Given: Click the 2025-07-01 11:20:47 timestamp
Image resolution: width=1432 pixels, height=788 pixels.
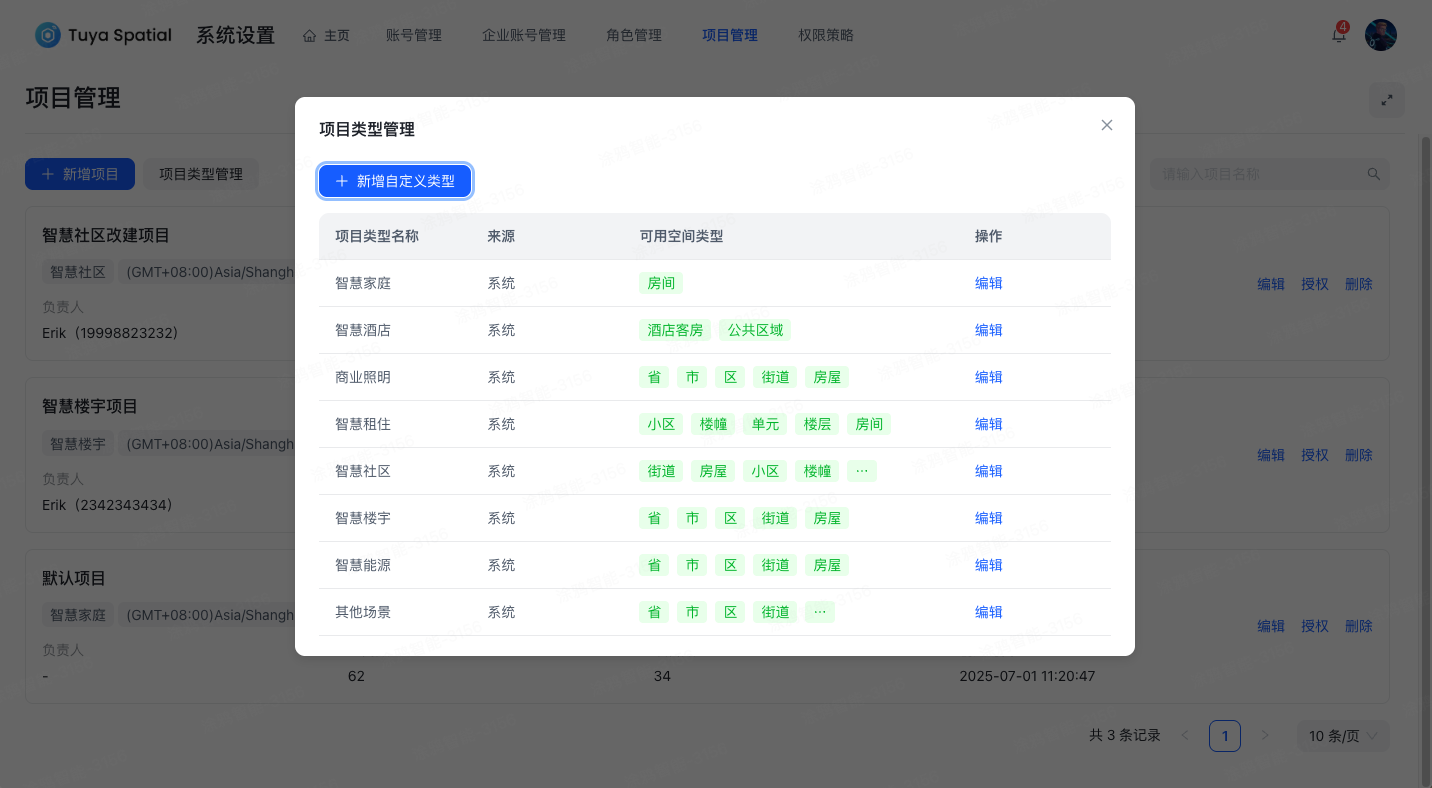Looking at the screenshot, I should click(1027, 676).
